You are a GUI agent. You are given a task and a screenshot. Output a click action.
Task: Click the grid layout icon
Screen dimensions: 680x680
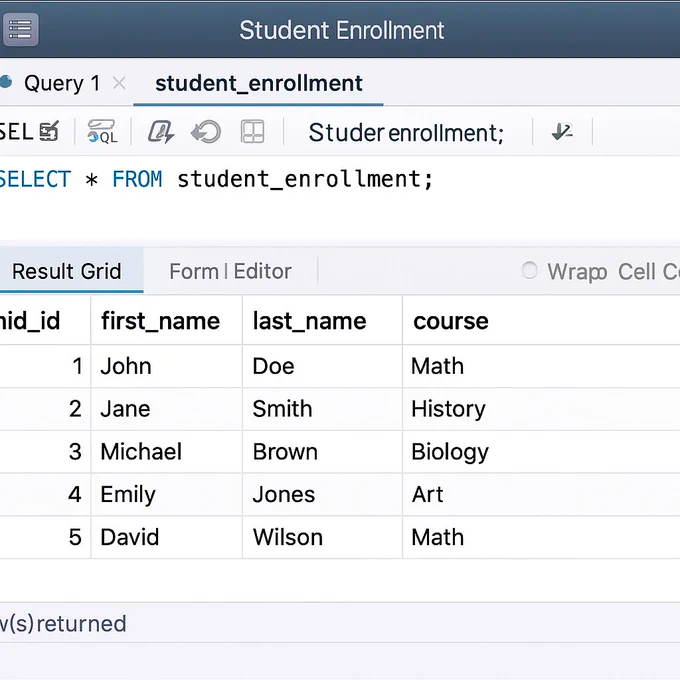(x=252, y=131)
